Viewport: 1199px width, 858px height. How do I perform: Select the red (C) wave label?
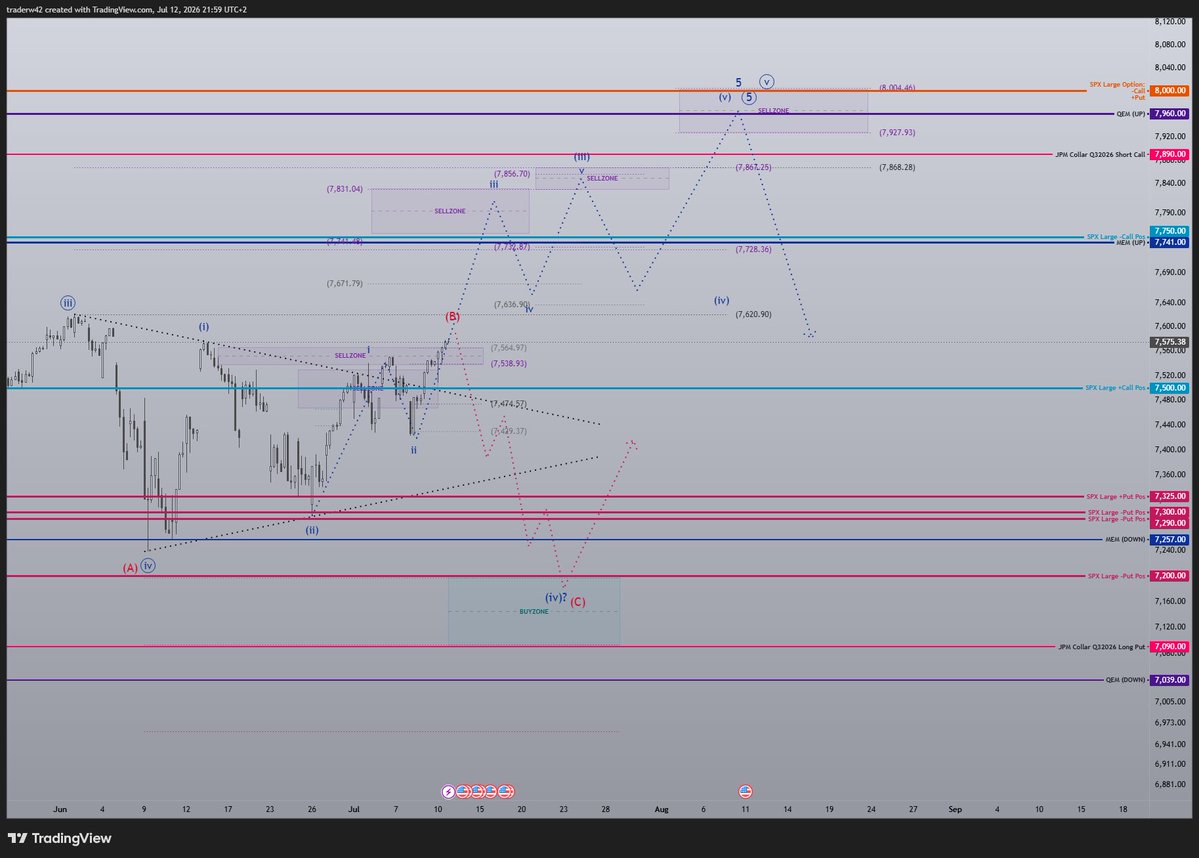click(578, 602)
